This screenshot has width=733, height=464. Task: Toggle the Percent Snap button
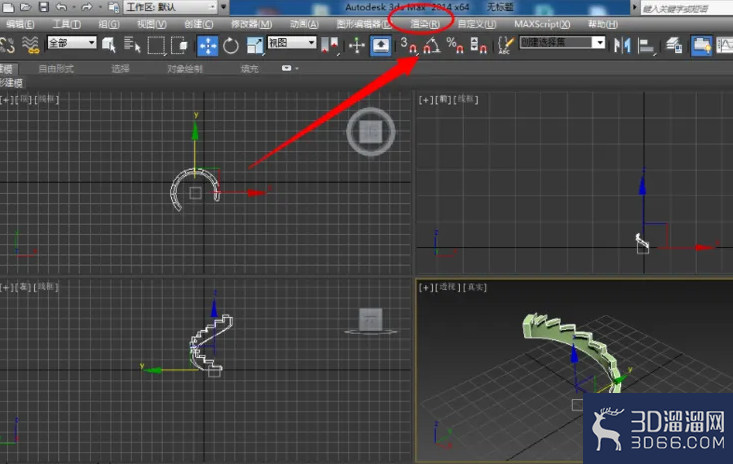(455, 45)
